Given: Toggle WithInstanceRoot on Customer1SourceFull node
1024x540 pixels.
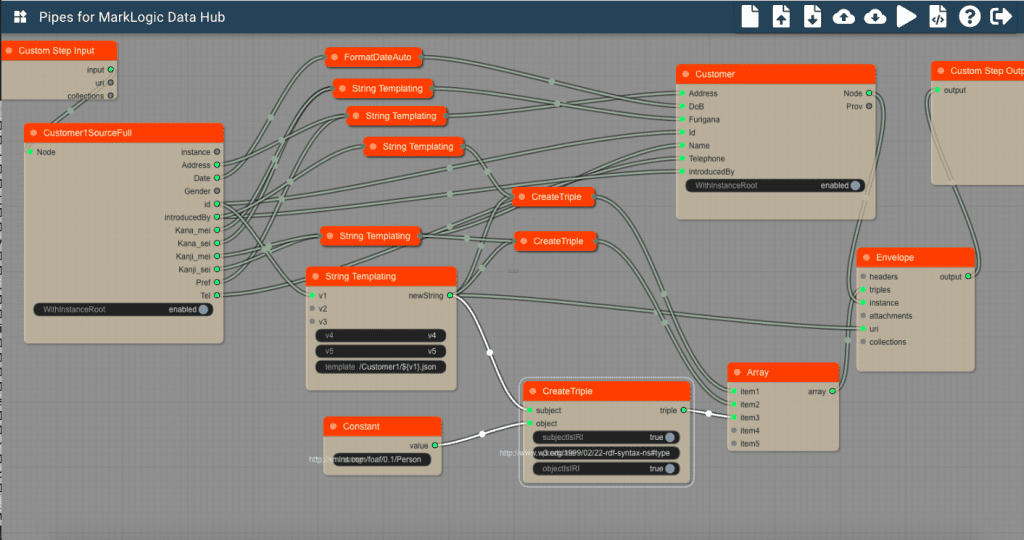Looking at the screenshot, I should coord(203,310).
